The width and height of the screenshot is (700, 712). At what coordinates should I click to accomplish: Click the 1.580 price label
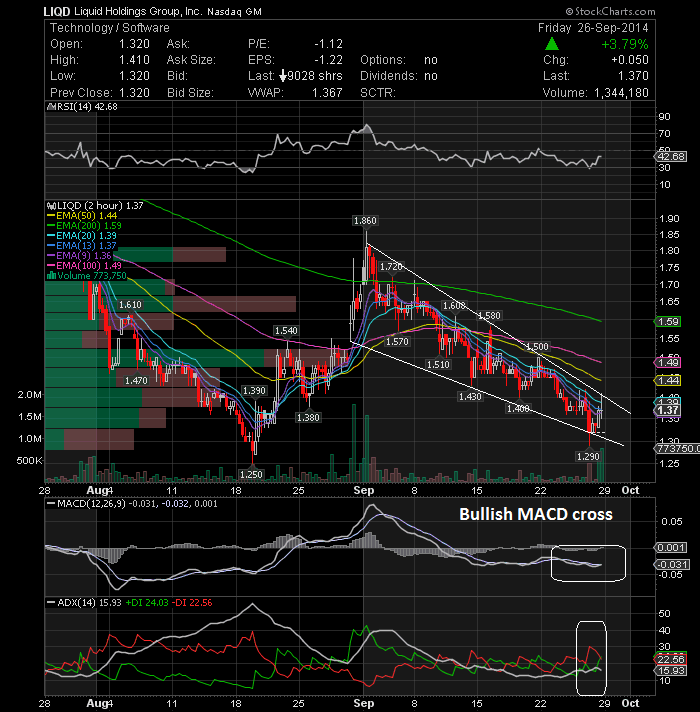[x=489, y=316]
